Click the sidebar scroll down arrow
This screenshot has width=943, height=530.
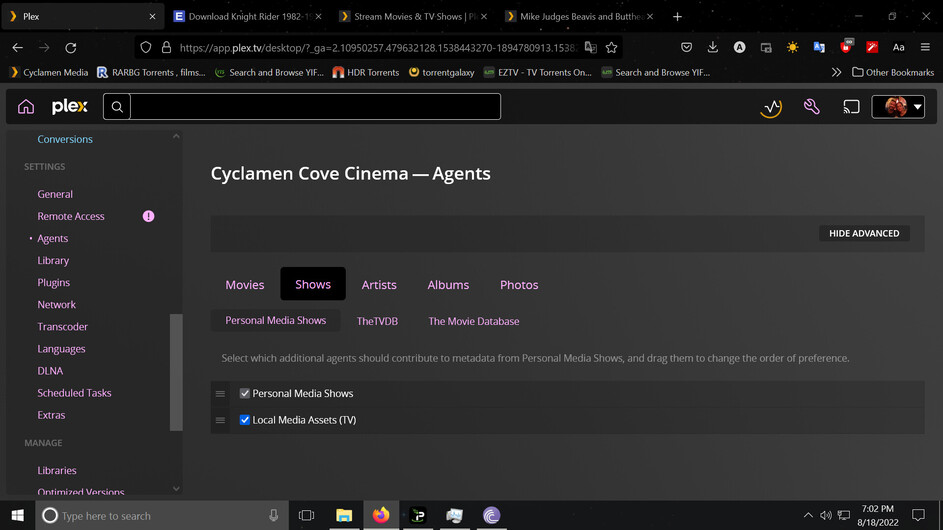point(176,489)
